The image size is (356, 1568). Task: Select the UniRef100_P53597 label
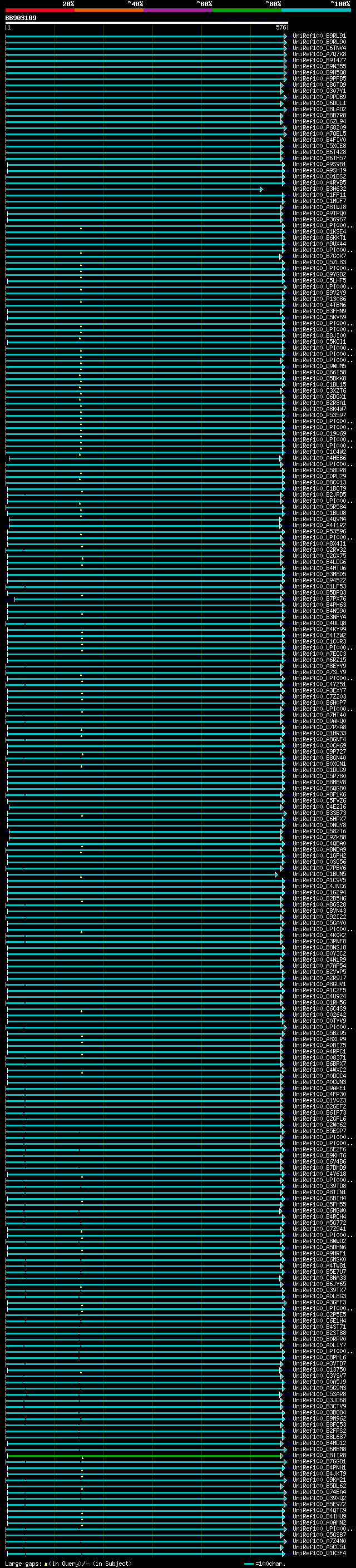click(x=319, y=415)
